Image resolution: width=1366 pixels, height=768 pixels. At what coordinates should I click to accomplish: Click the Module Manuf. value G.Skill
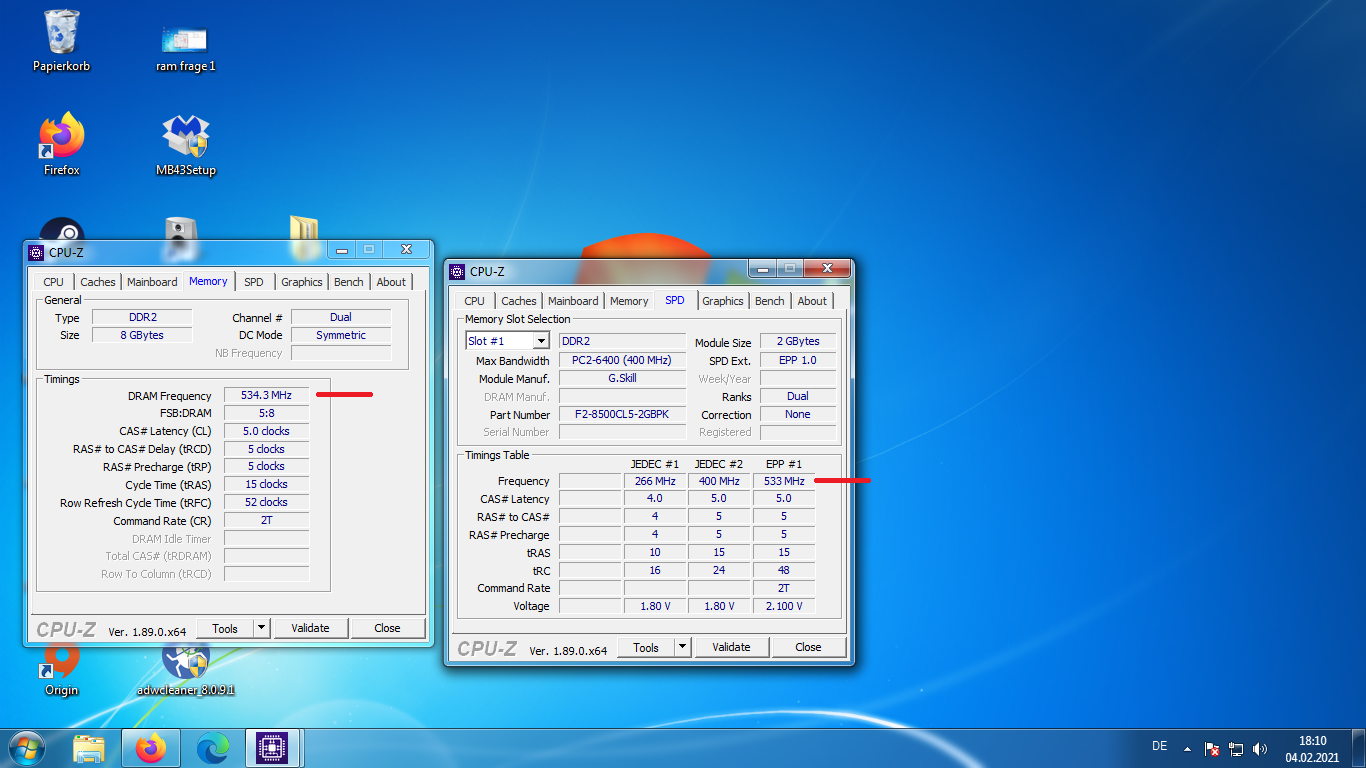pyautogui.click(x=622, y=378)
